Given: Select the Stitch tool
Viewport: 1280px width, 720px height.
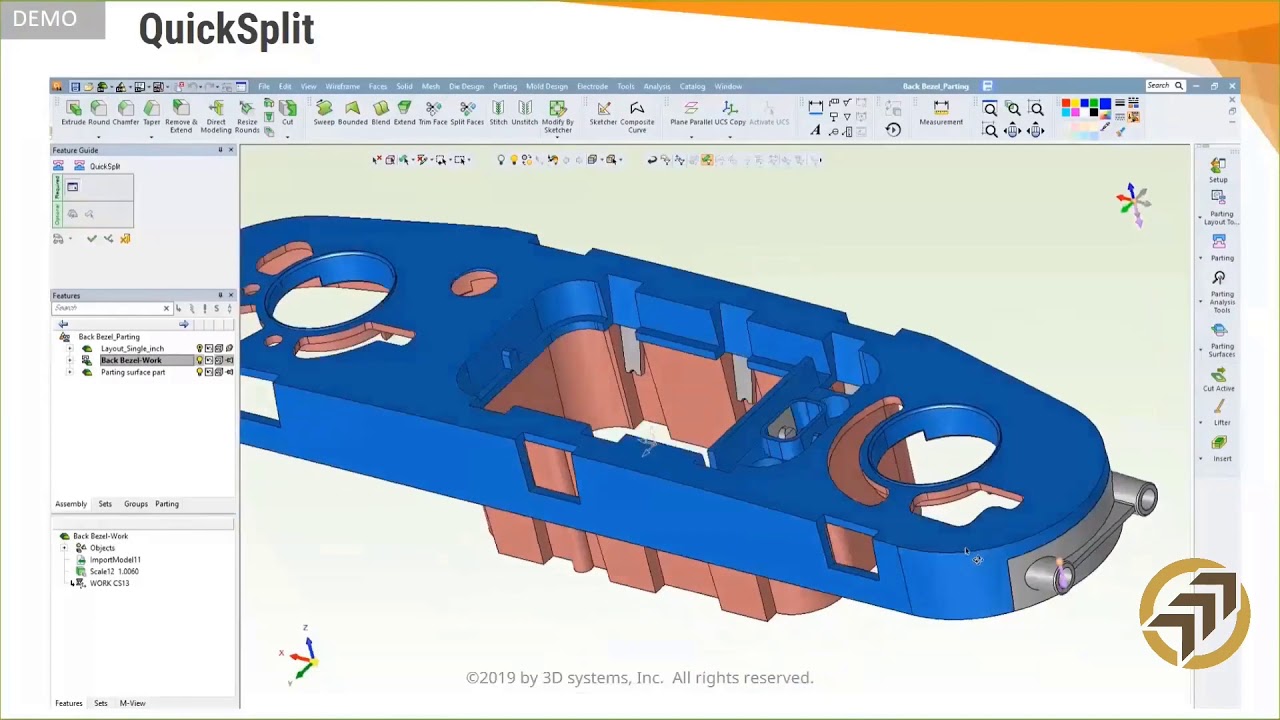Looking at the screenshot, I should 498,113.
